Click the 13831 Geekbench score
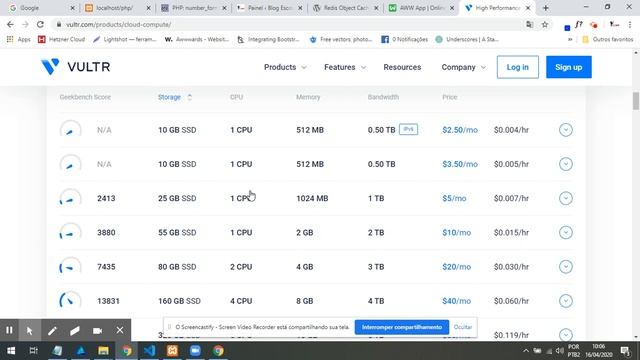The height and width of the screenshot is (360, 640). click(x=108, y=301)
